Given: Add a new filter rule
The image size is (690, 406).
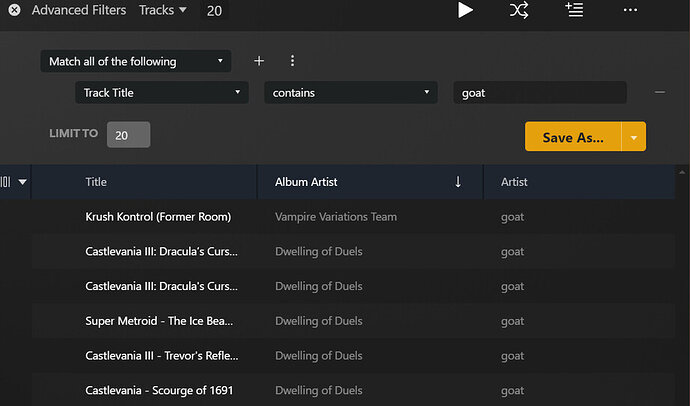Looking at the screenshot, I should tap(259, 61).
